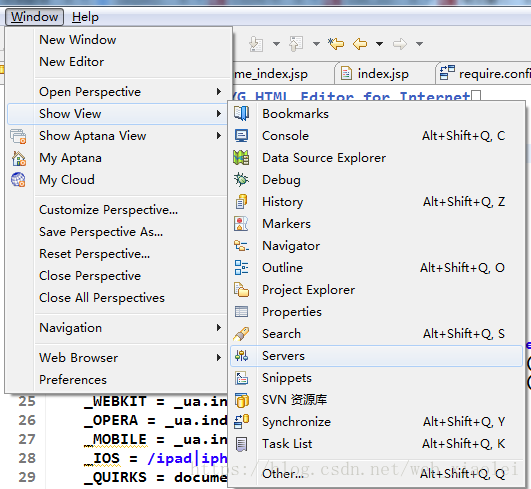Click the Previous Annotation toolbar icon
The image size is (531, 489).
click(x=296, y=44)
